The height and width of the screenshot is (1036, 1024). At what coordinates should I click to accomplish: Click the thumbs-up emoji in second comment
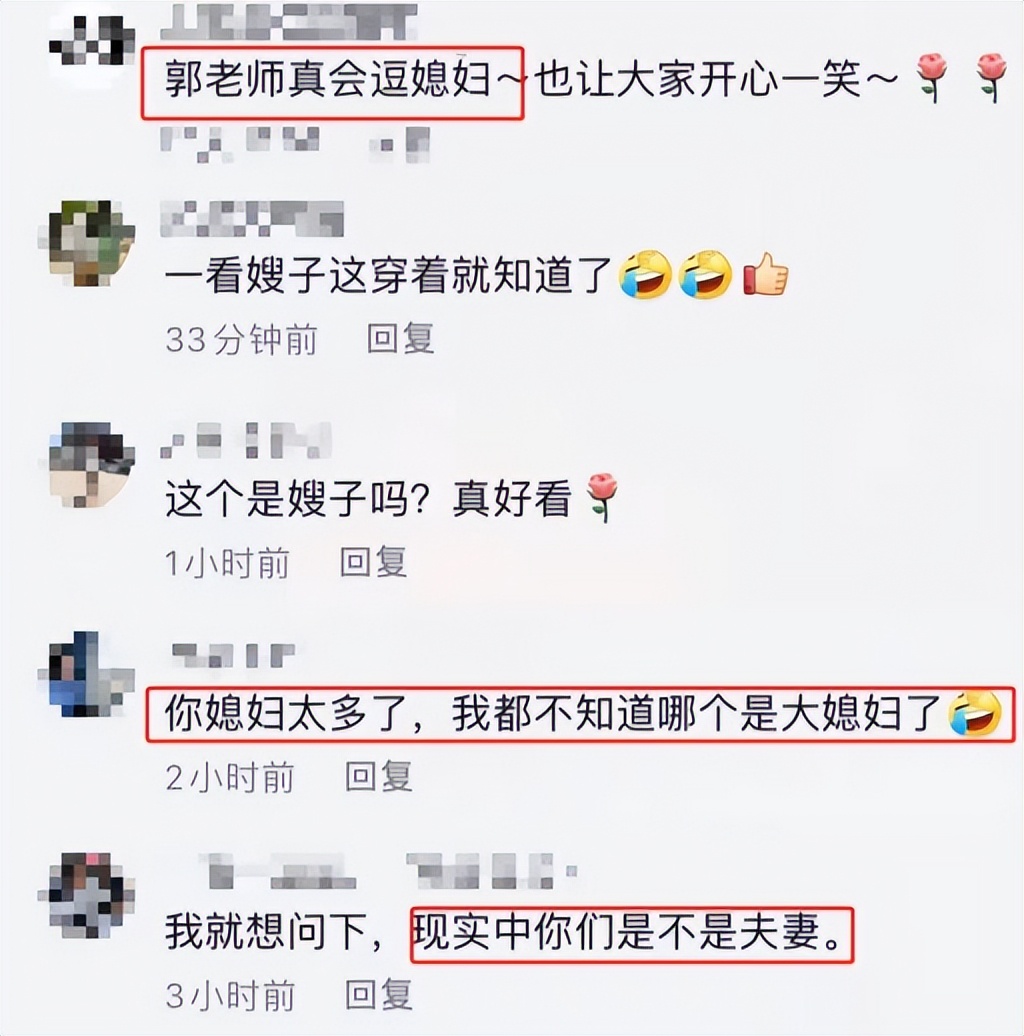pyautogui.click(x=766, y=274)
